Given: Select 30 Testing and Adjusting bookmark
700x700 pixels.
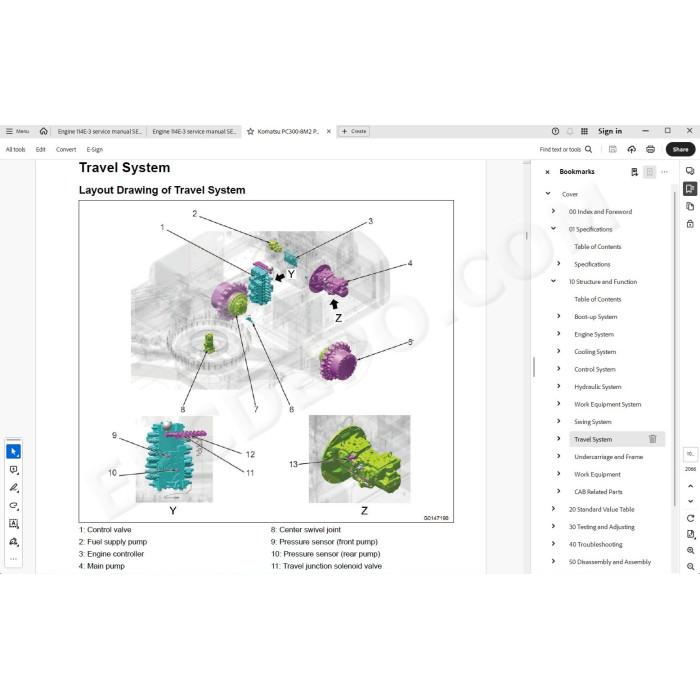Looking at the screenshot, I should pyautogui.click(x=601, y=527).
